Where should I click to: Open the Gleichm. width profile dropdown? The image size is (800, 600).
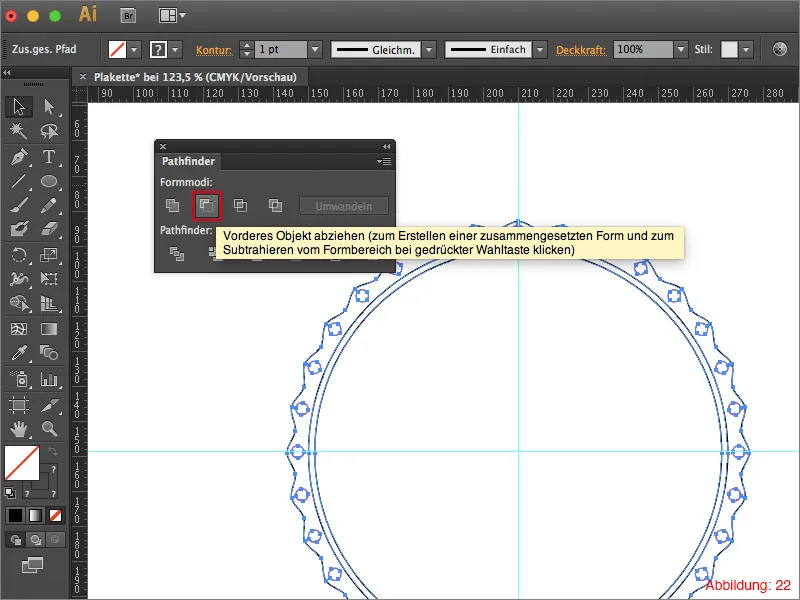coord(429,50)
